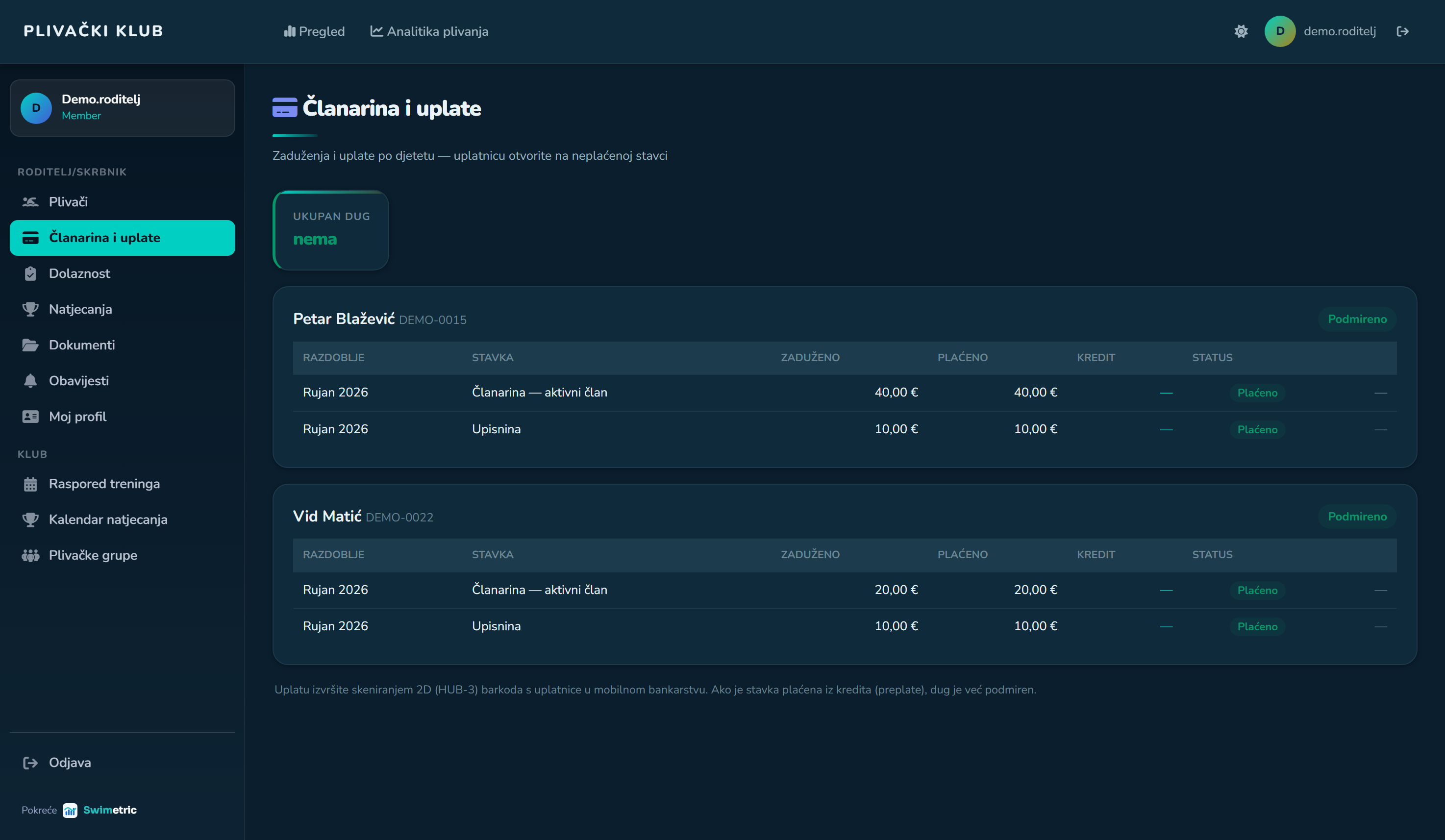
Task: Click the swimmer icon next to Plivači
Action: tap(30, 202)
